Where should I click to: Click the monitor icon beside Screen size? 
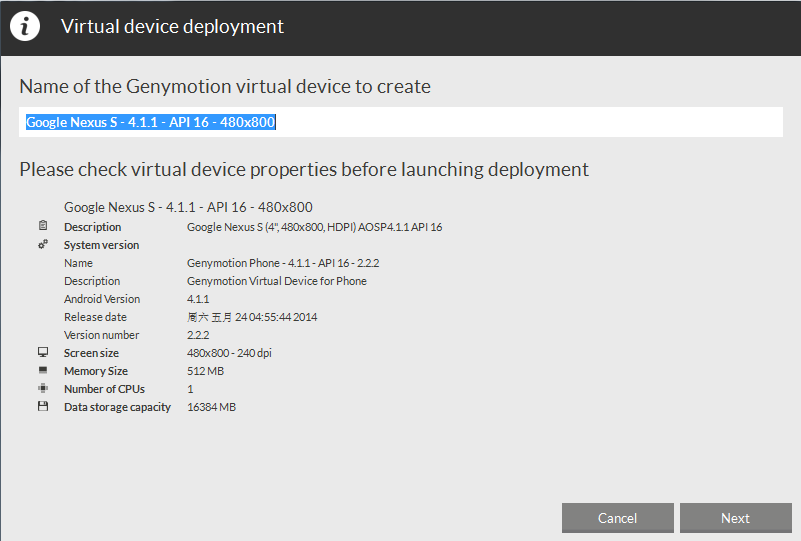[43, 352]
